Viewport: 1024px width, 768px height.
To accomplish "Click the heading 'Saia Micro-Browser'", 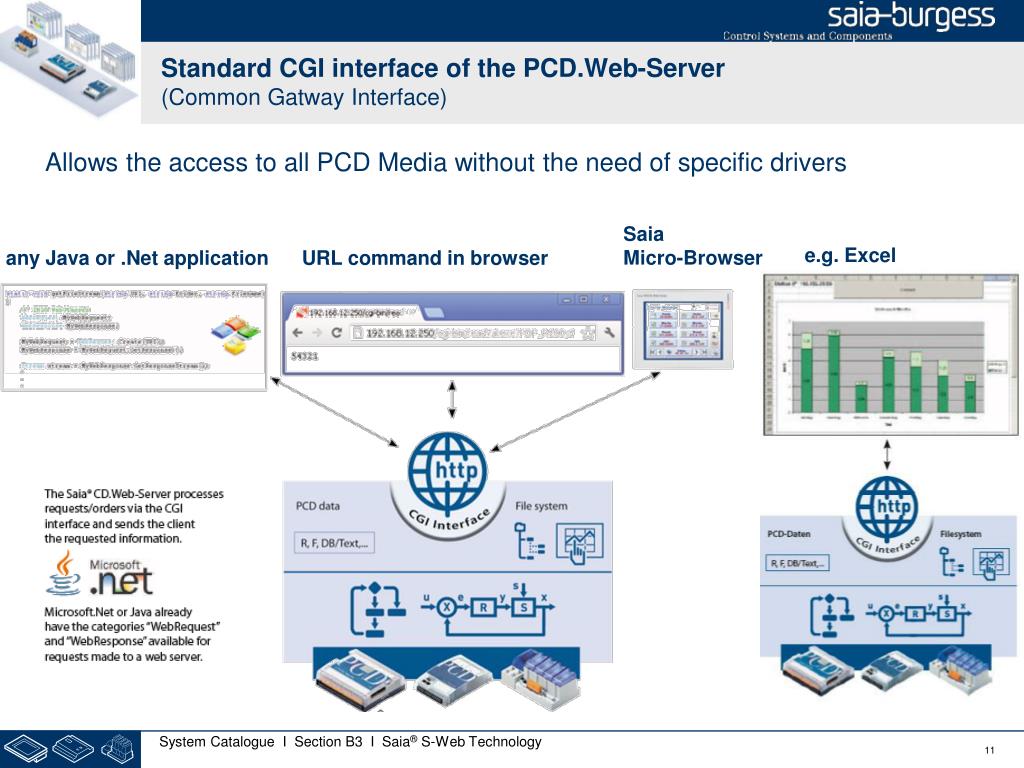I will [692, 246].
